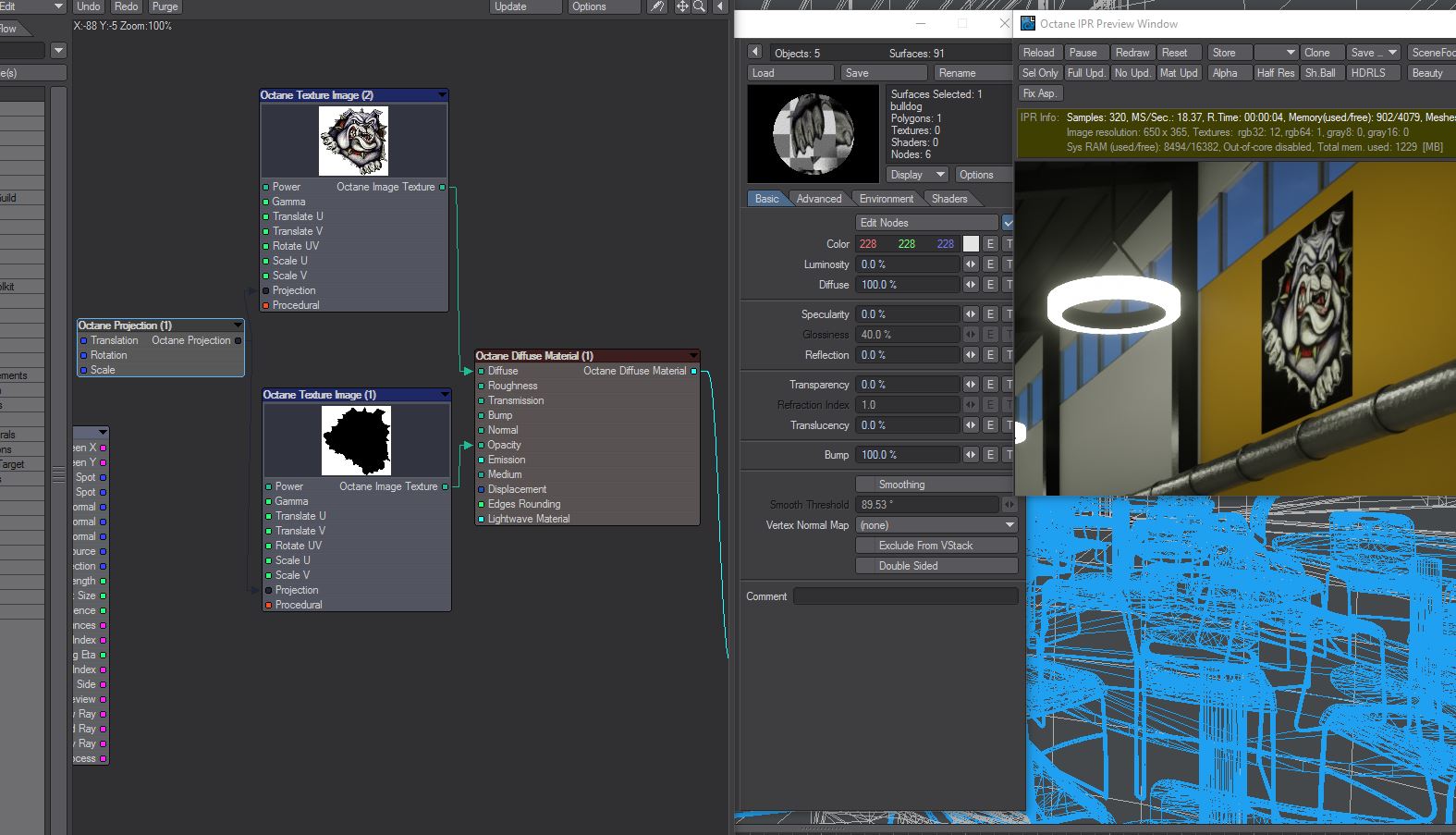Click the Emission input socket on Diffuse Material node

click(481, 460)
